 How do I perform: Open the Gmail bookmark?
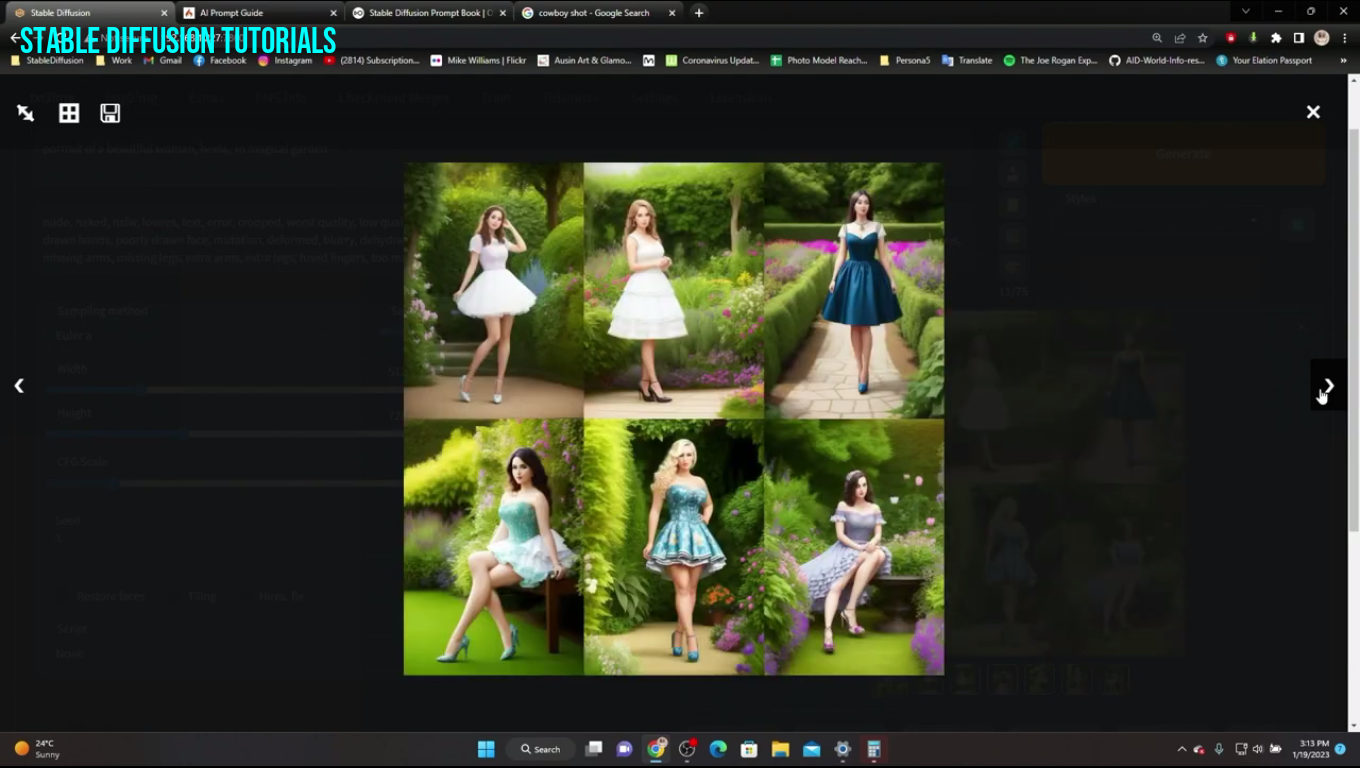(x=162, y=61)
